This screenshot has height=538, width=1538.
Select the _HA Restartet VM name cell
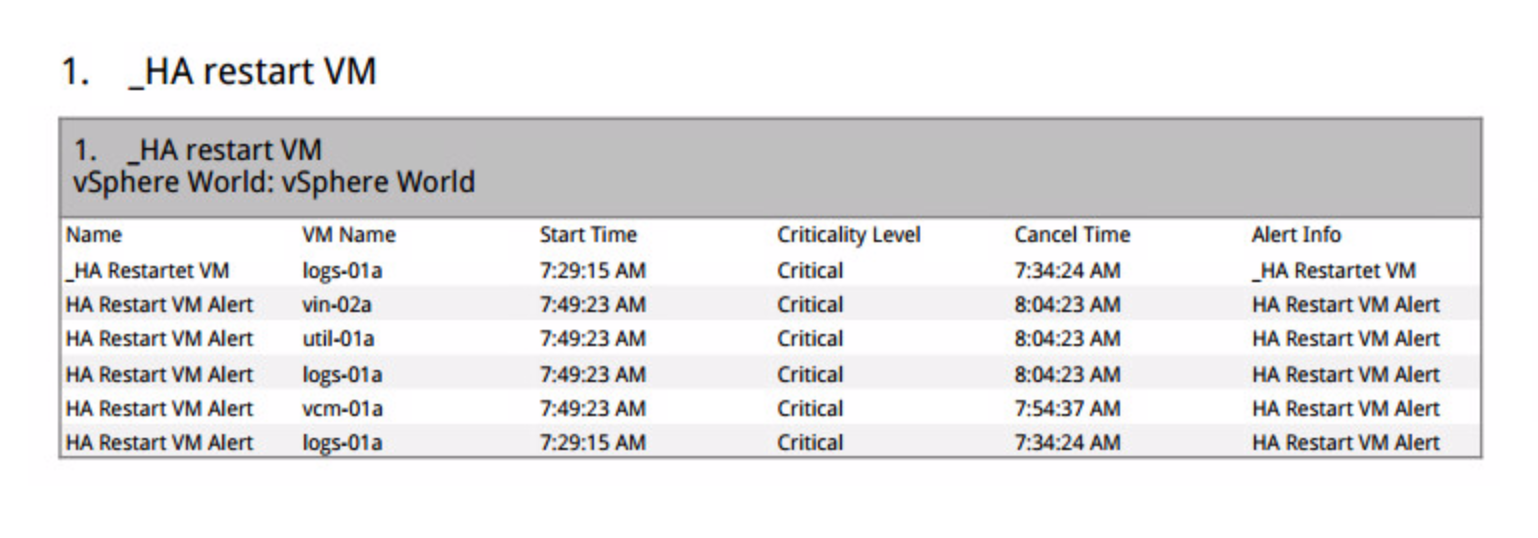pyautogui.click(x=147, y=271)
